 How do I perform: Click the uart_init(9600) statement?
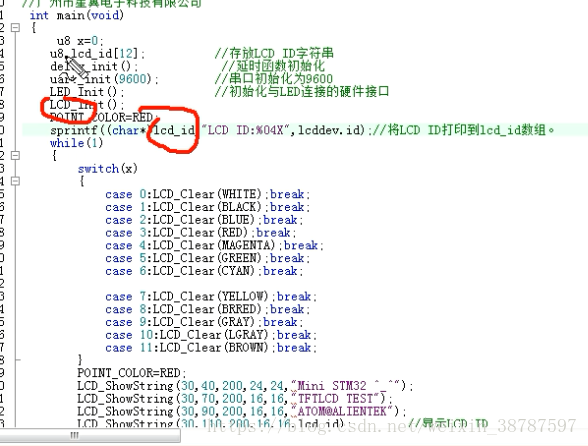104,79
